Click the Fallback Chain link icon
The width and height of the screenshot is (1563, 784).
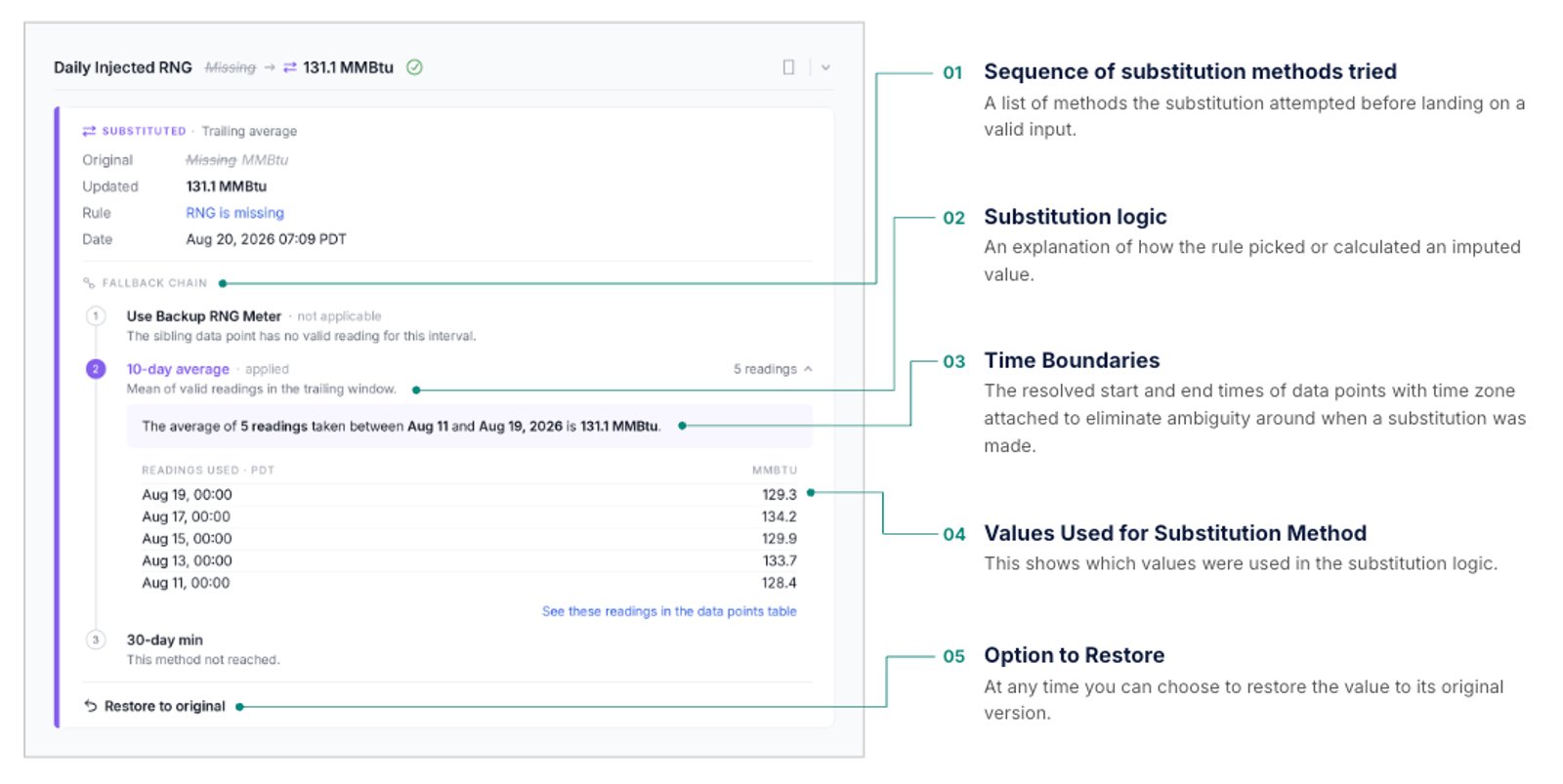89,283
